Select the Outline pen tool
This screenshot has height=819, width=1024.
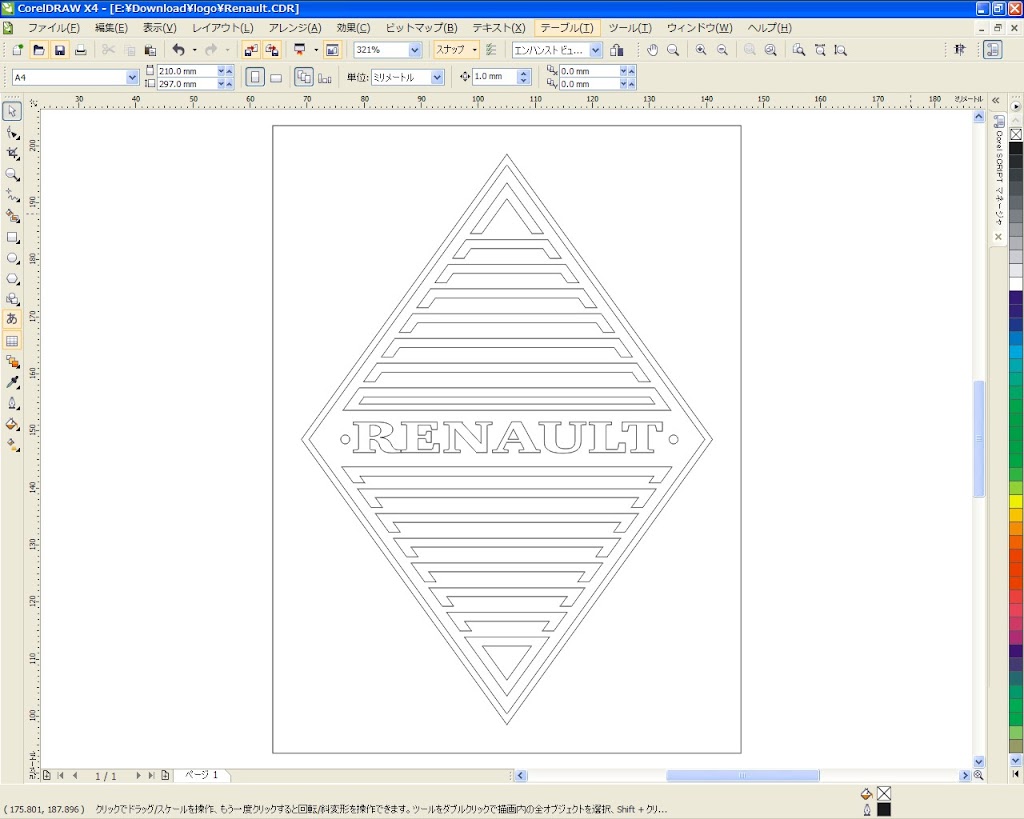click(12, 404)
